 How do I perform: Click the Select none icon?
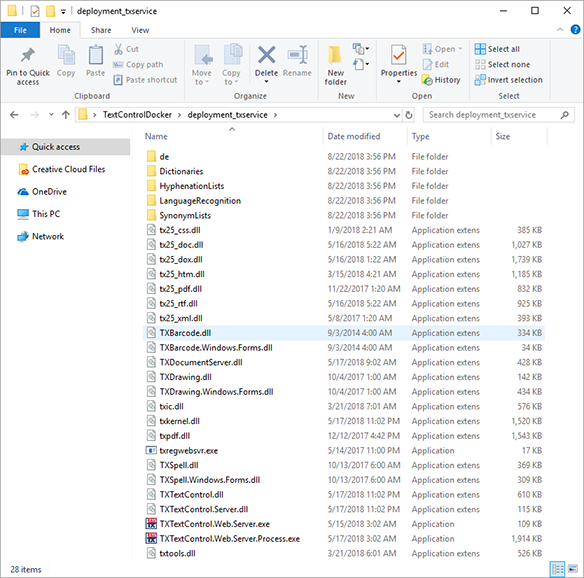480,64
